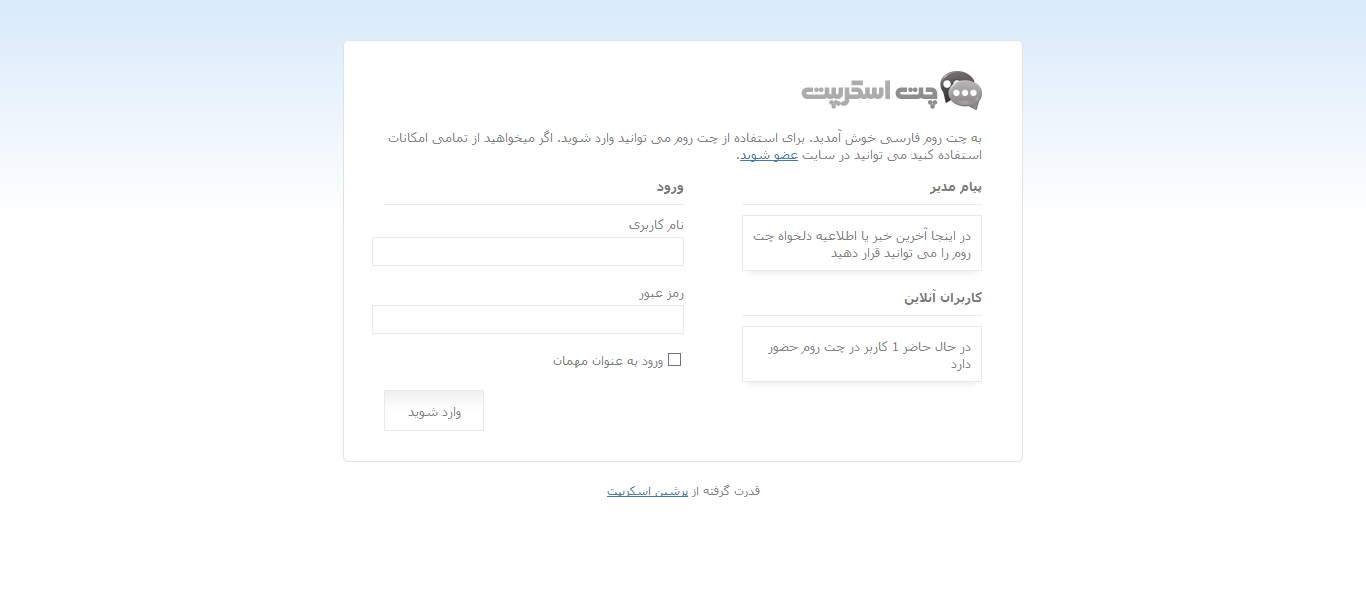Click the chat bubble logo icon
This screenshot has width=1366, height=597.
(961, 91)
